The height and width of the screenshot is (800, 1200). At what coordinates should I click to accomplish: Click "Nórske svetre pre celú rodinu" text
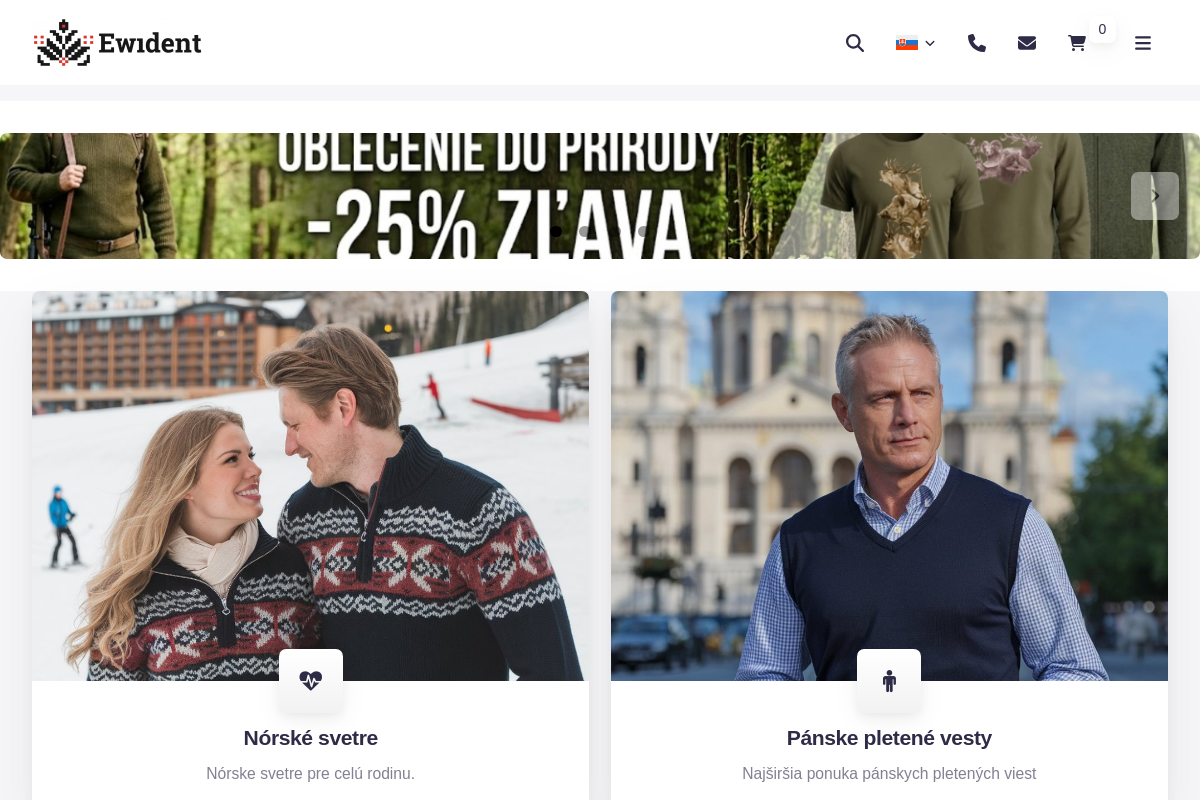click(x=311, y=774)
